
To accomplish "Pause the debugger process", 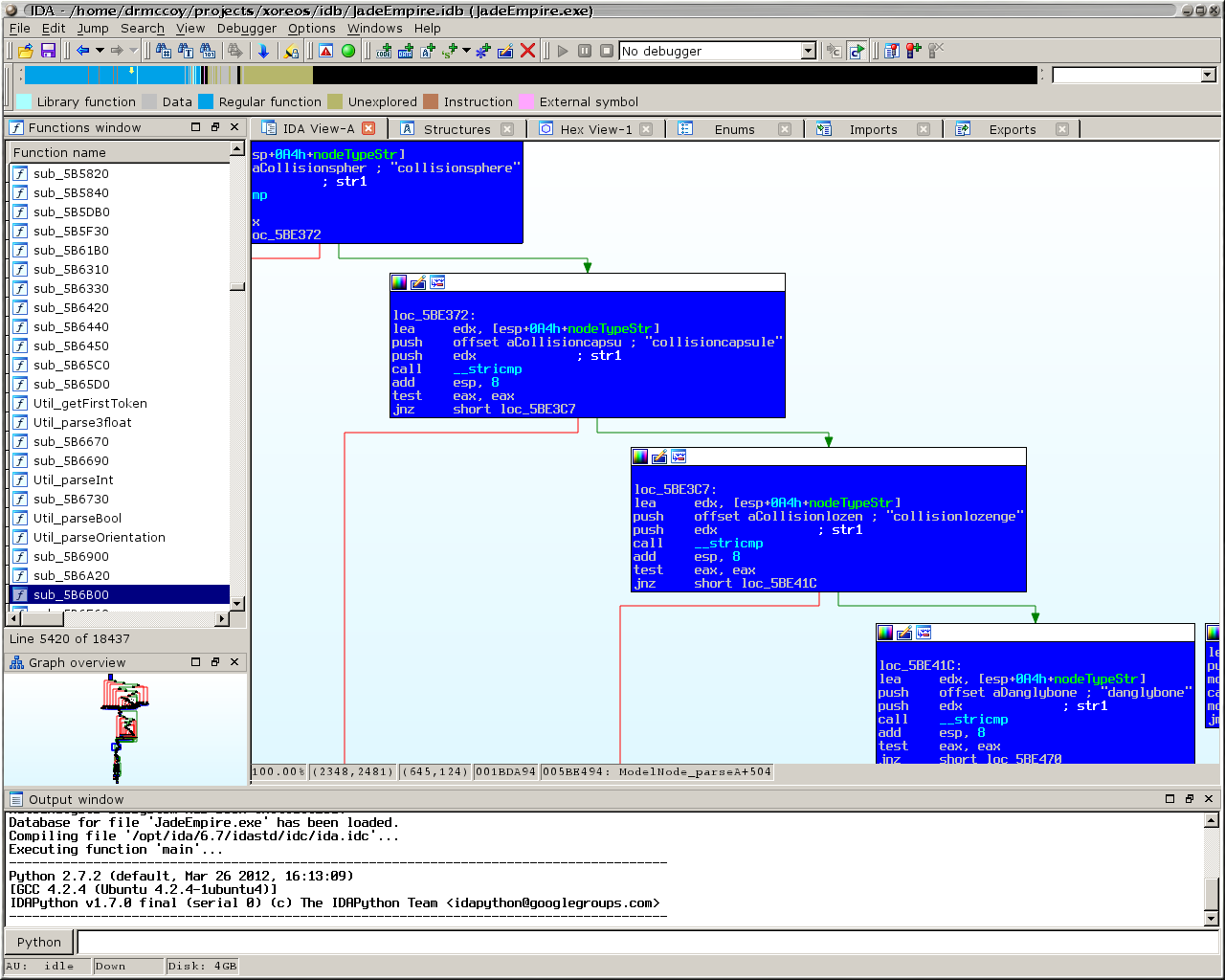I will [585, 51].
